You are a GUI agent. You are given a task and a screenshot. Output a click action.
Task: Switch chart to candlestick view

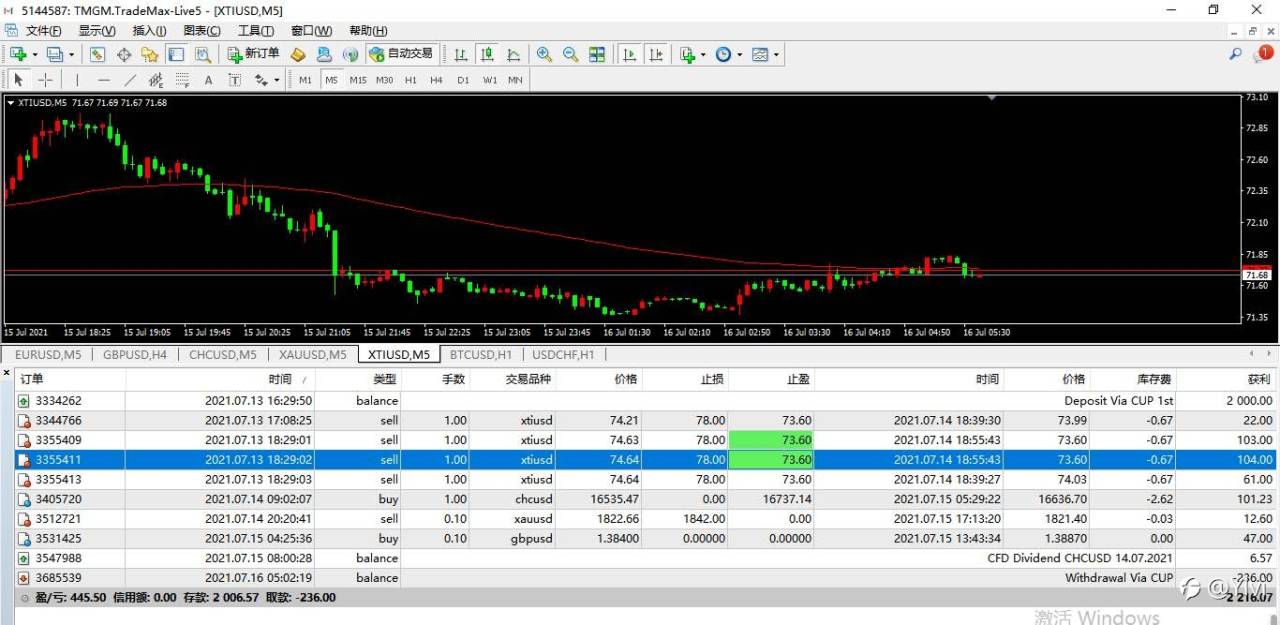click(487, 54)
